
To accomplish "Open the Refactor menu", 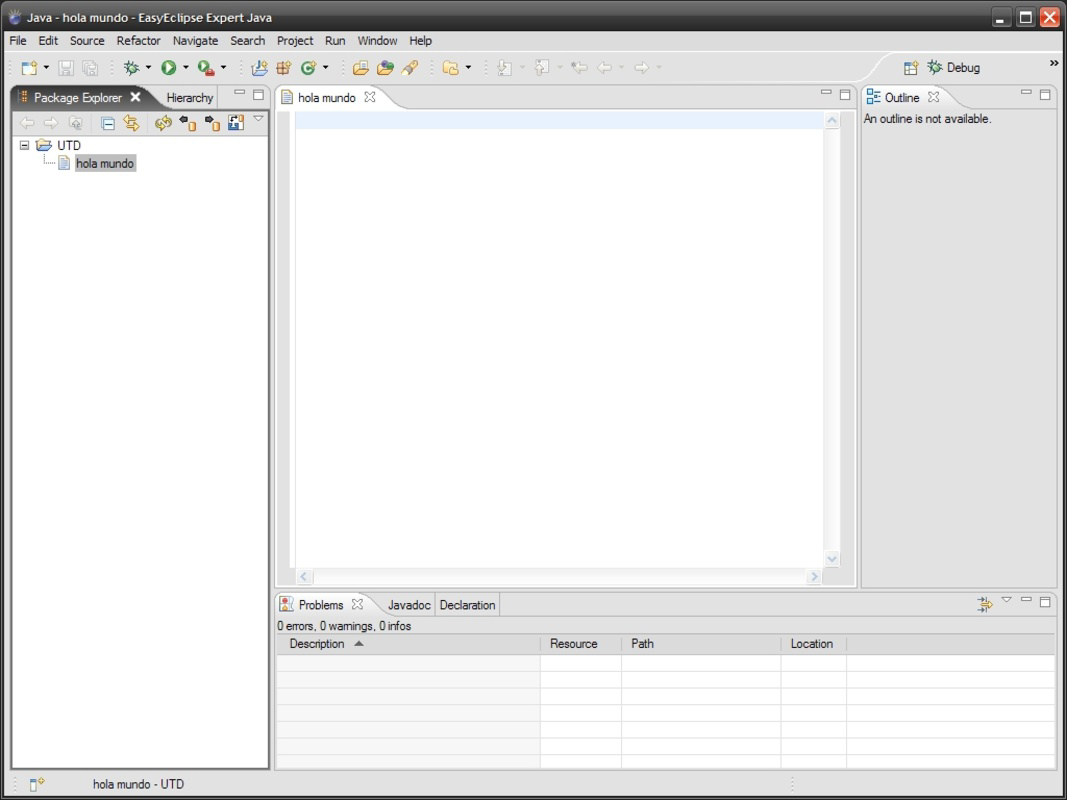I will click(138, 40).
